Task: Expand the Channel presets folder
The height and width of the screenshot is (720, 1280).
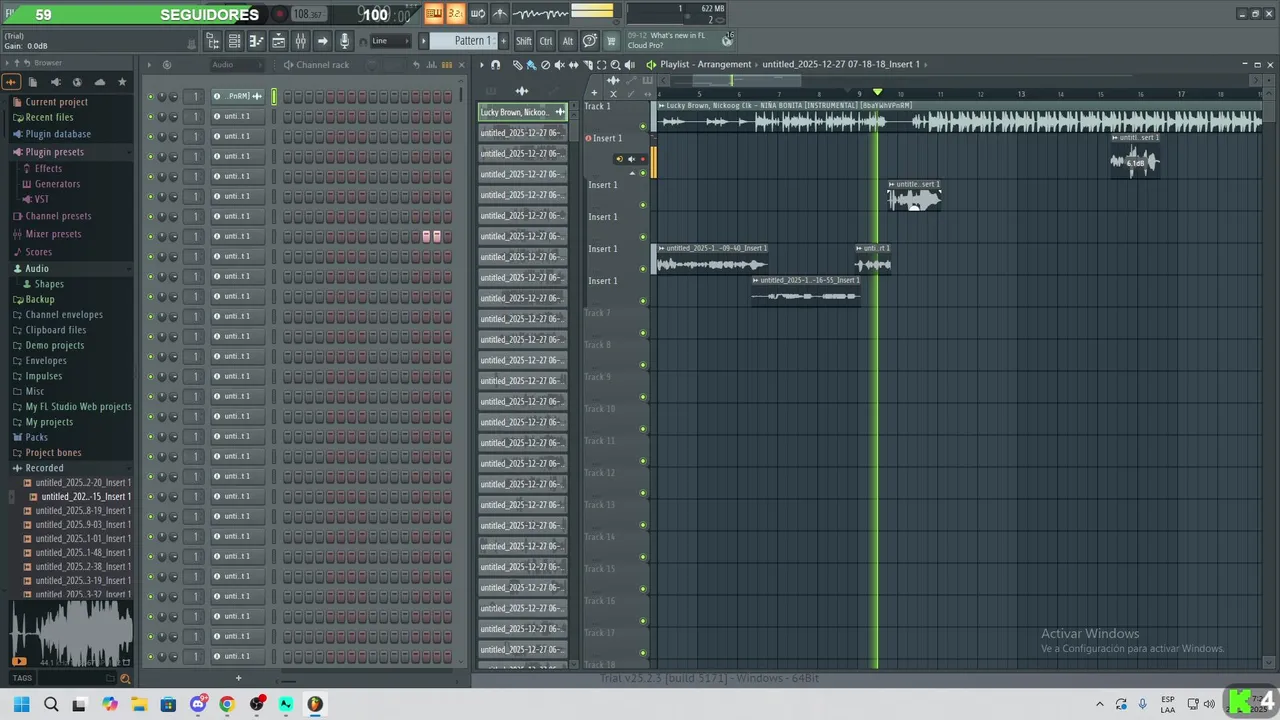Action: 58,216
